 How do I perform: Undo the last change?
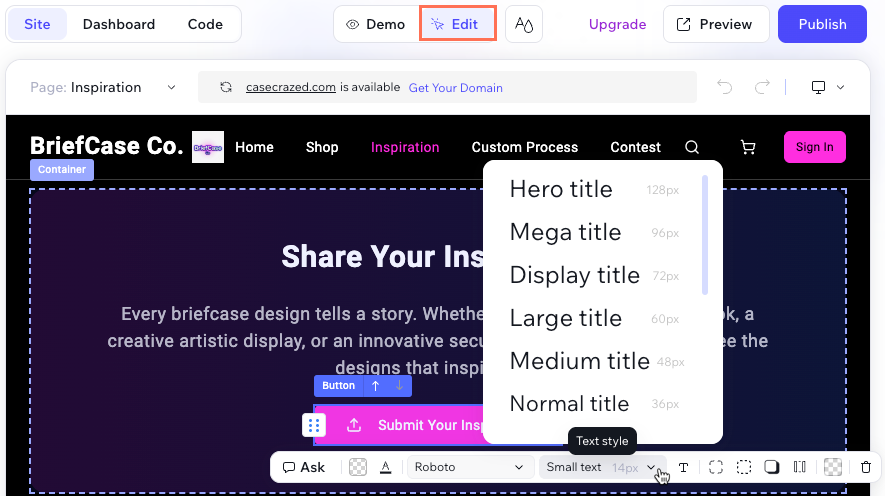pos(725,87)
